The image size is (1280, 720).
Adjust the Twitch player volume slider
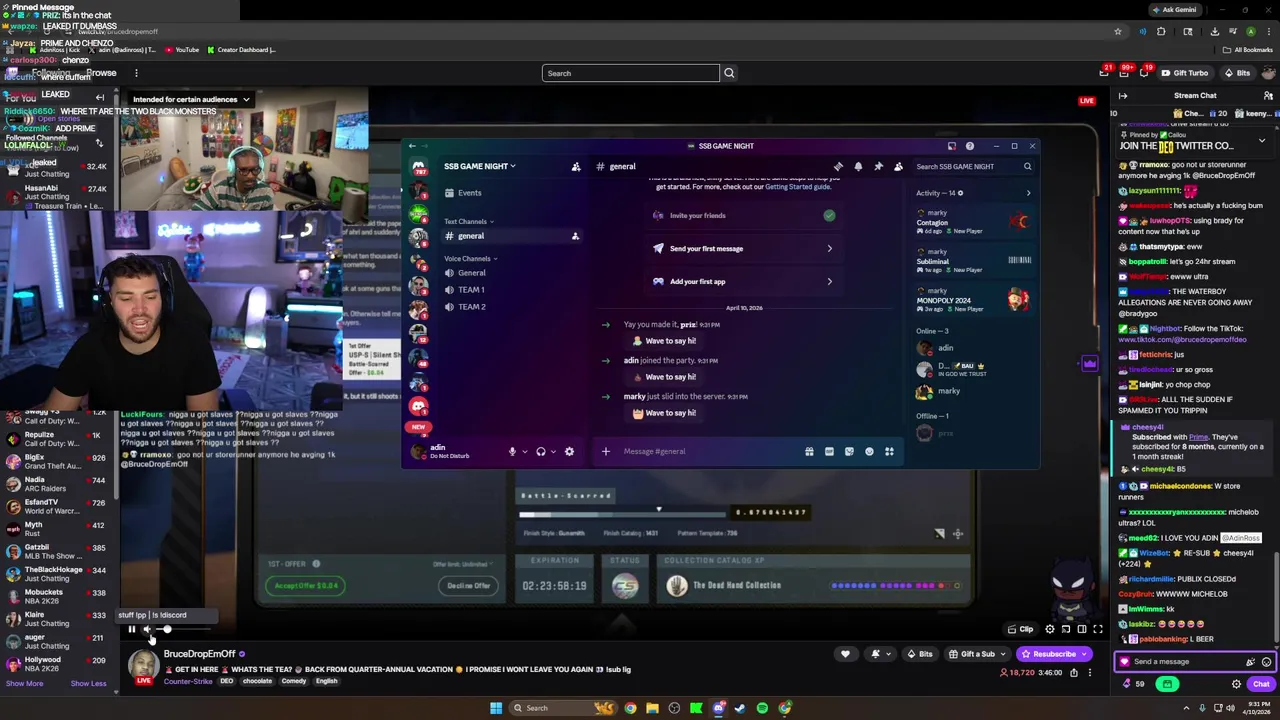click(185, 629)
